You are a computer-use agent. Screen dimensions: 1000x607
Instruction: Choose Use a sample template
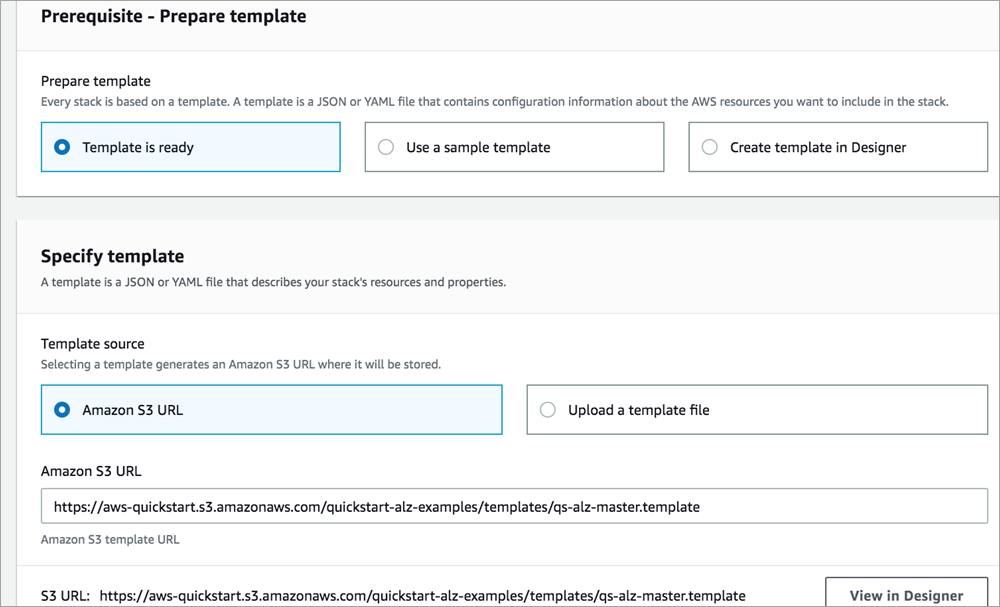click(514, 147)
